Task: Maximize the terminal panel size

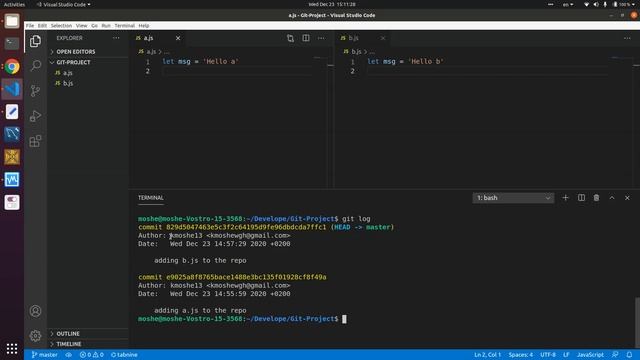Action: click(x=612, y=198)
